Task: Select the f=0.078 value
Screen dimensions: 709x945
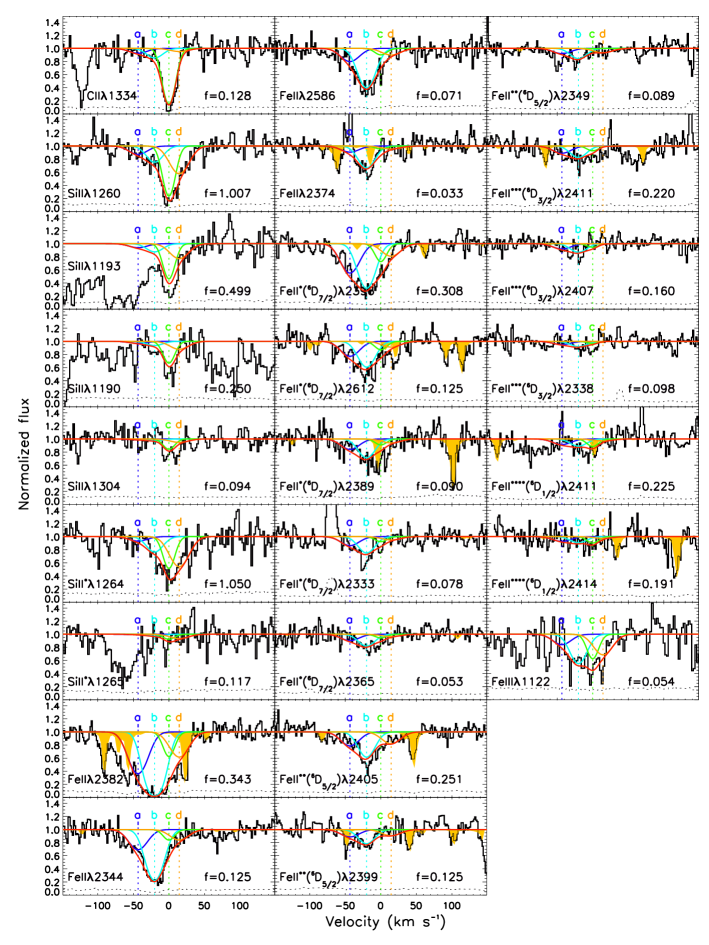Action: click(440, 583)
